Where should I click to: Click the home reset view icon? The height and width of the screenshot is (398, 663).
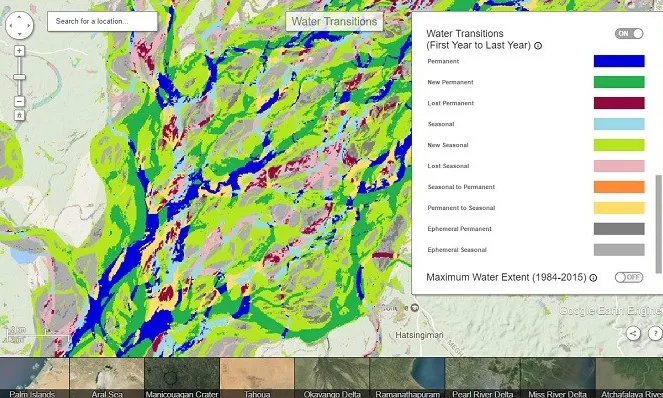[x=19, y=115]
